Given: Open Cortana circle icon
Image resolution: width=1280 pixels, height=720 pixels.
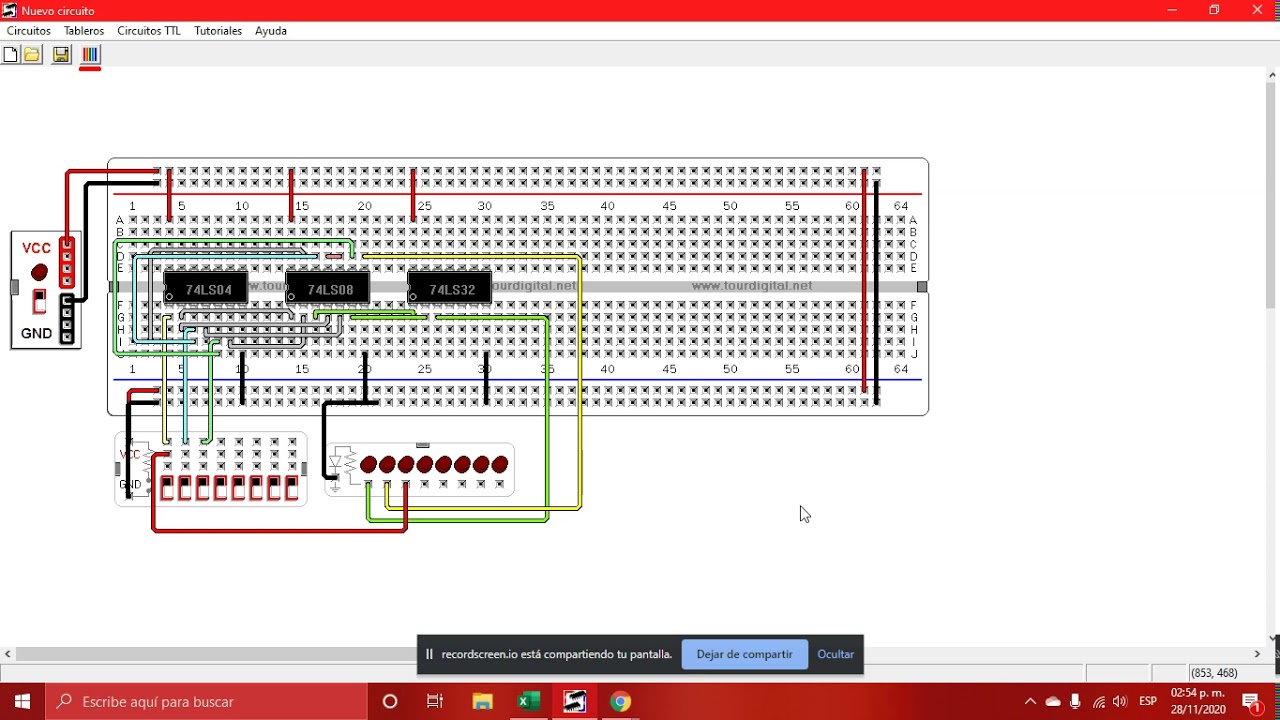Looking at the screenshot, I should [x=390, y=702].
